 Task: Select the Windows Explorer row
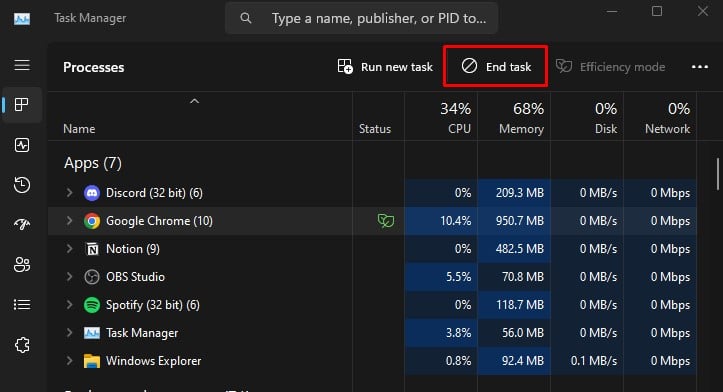[x=372, y=361]
